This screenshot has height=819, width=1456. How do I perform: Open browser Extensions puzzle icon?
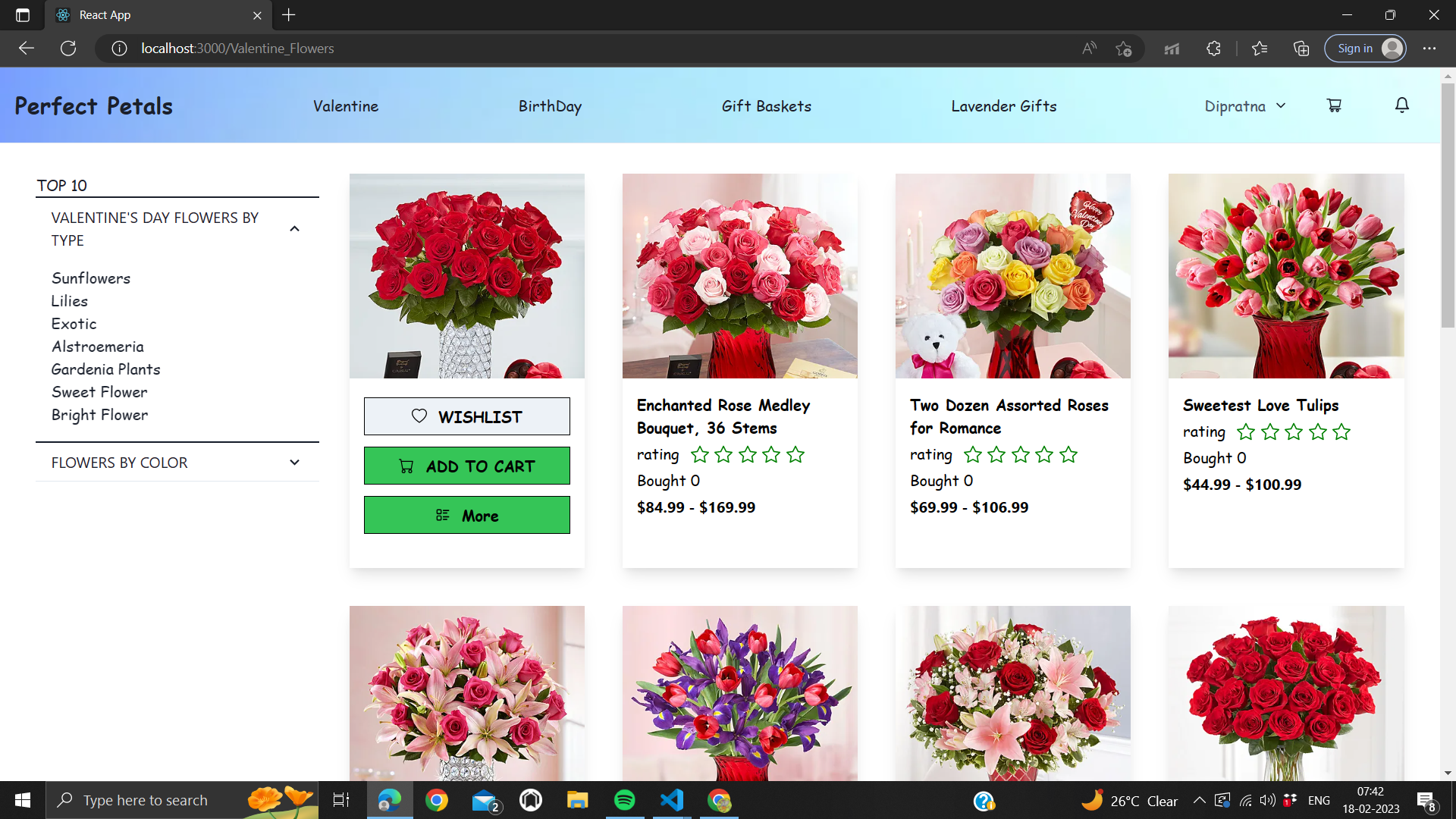[1213, 49]
